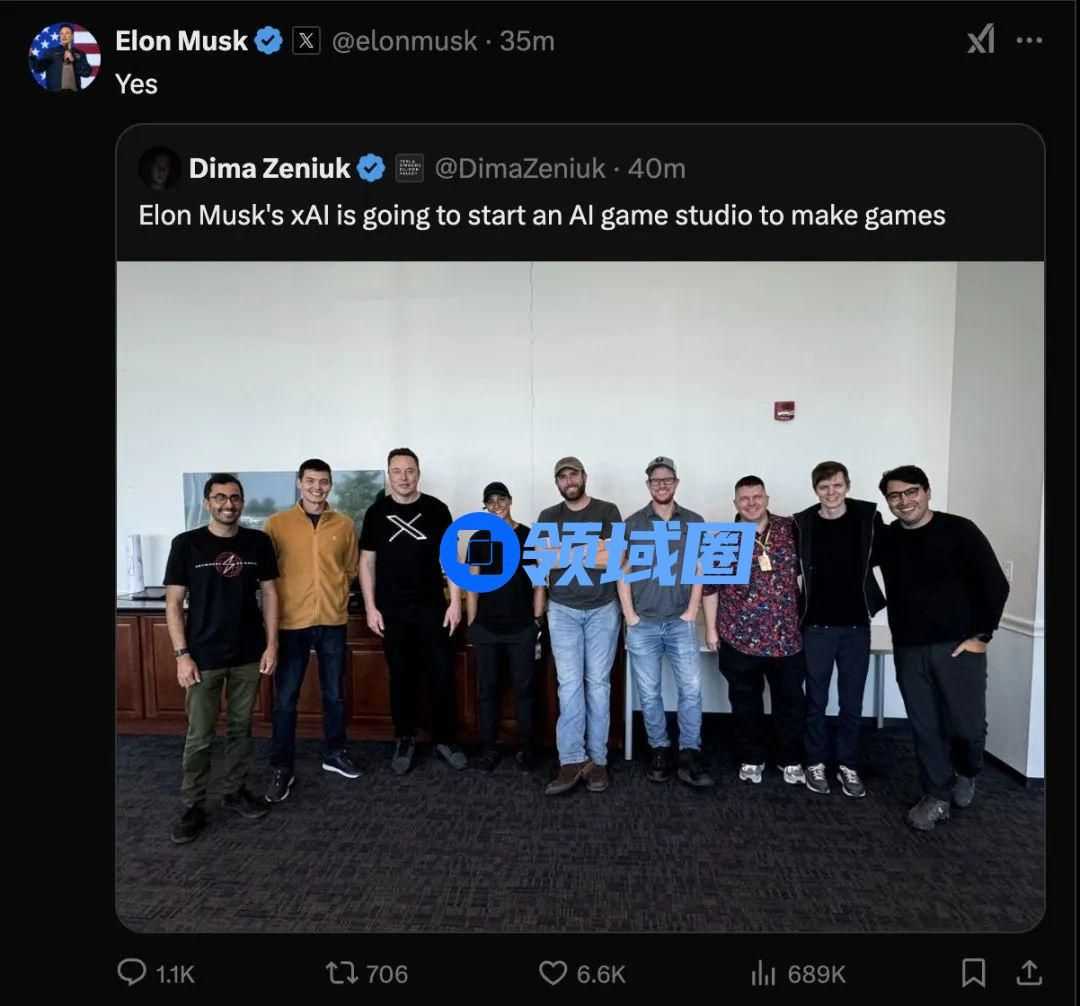Open the Grok xAI icon
The image size is (1080, 1006).
click(x=981, y=40)
